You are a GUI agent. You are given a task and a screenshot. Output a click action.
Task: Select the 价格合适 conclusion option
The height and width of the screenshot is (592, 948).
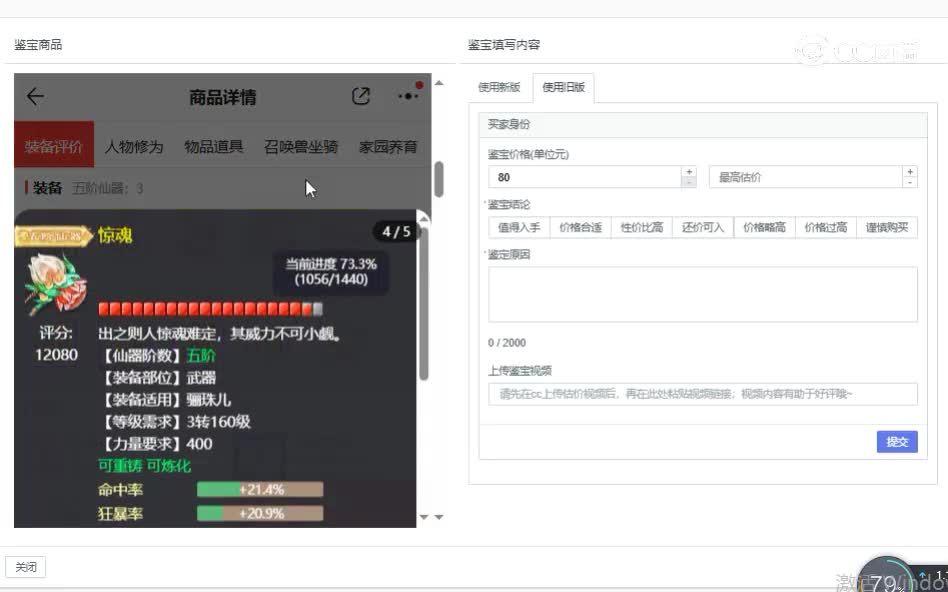580,227
